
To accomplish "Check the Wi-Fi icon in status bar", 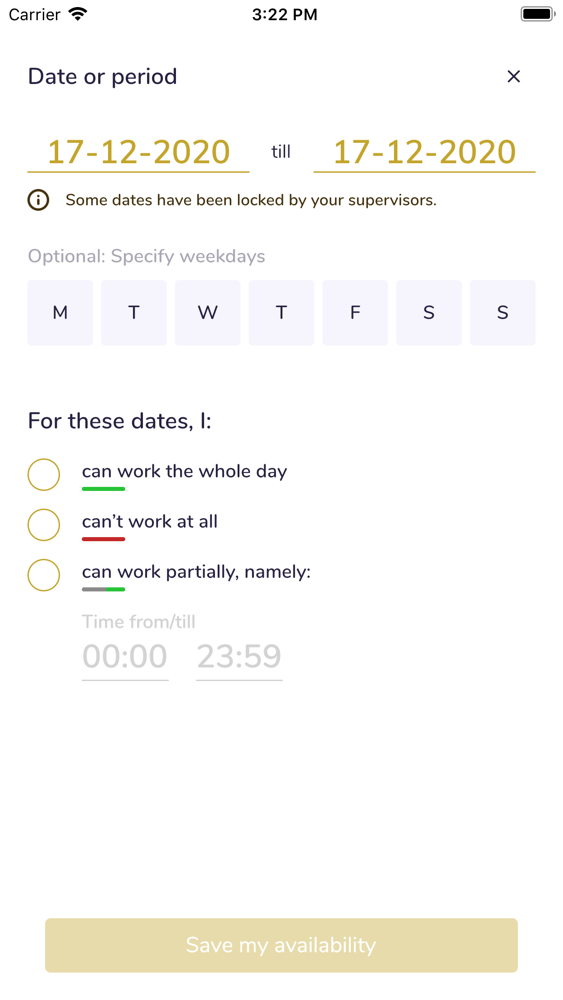I will (x=78, y=14).
